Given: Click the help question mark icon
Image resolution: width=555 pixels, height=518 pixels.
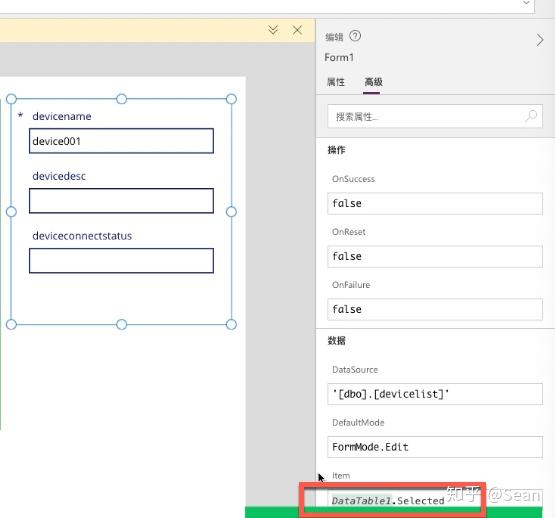Looking at the screenshot, I should click(x=355, y=36).
